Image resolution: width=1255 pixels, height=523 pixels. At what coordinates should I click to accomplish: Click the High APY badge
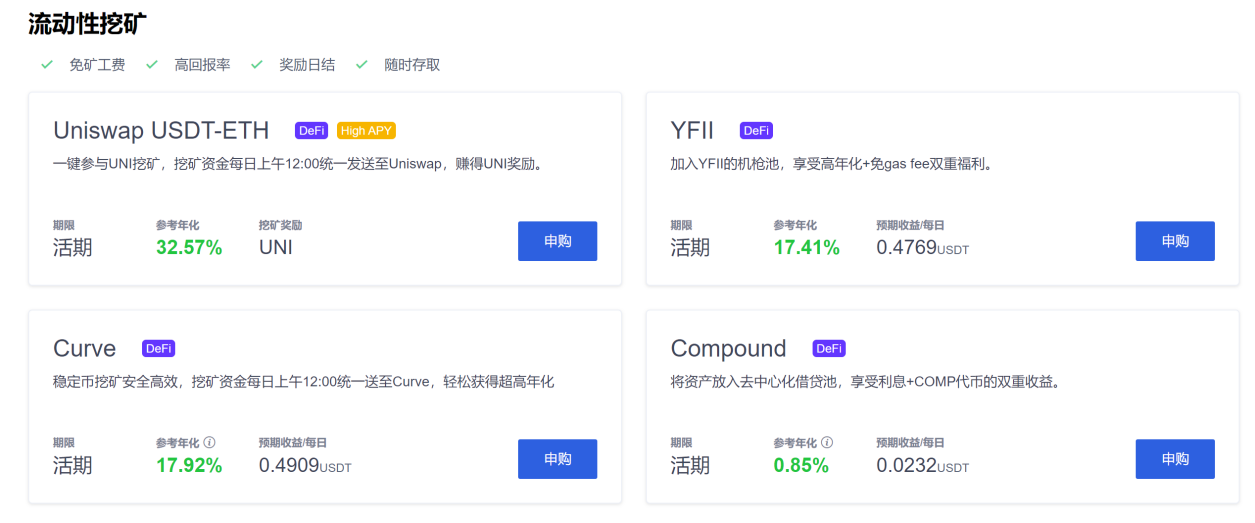point(366,131)
